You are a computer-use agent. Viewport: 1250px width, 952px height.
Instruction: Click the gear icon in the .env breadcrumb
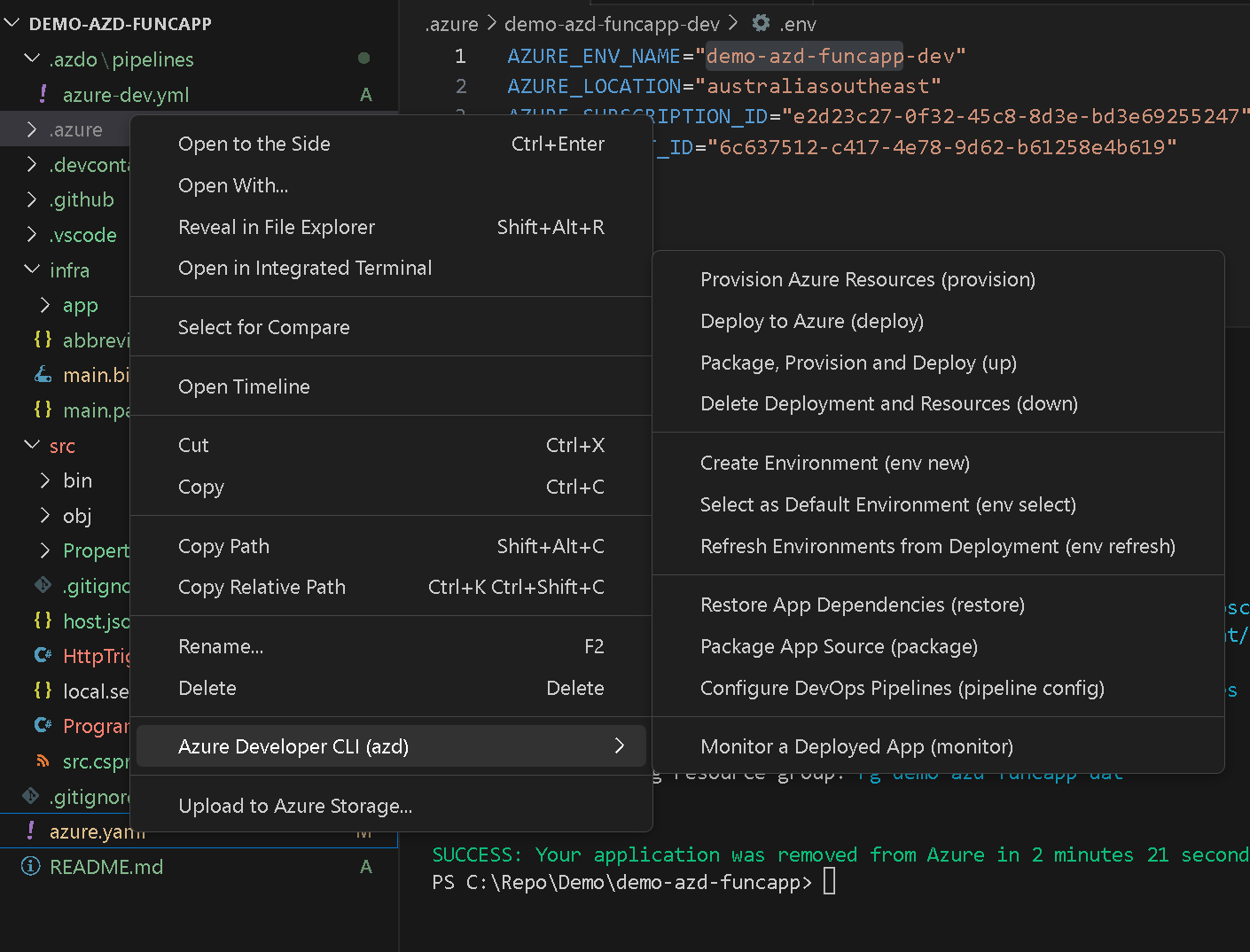coord(761,23)
